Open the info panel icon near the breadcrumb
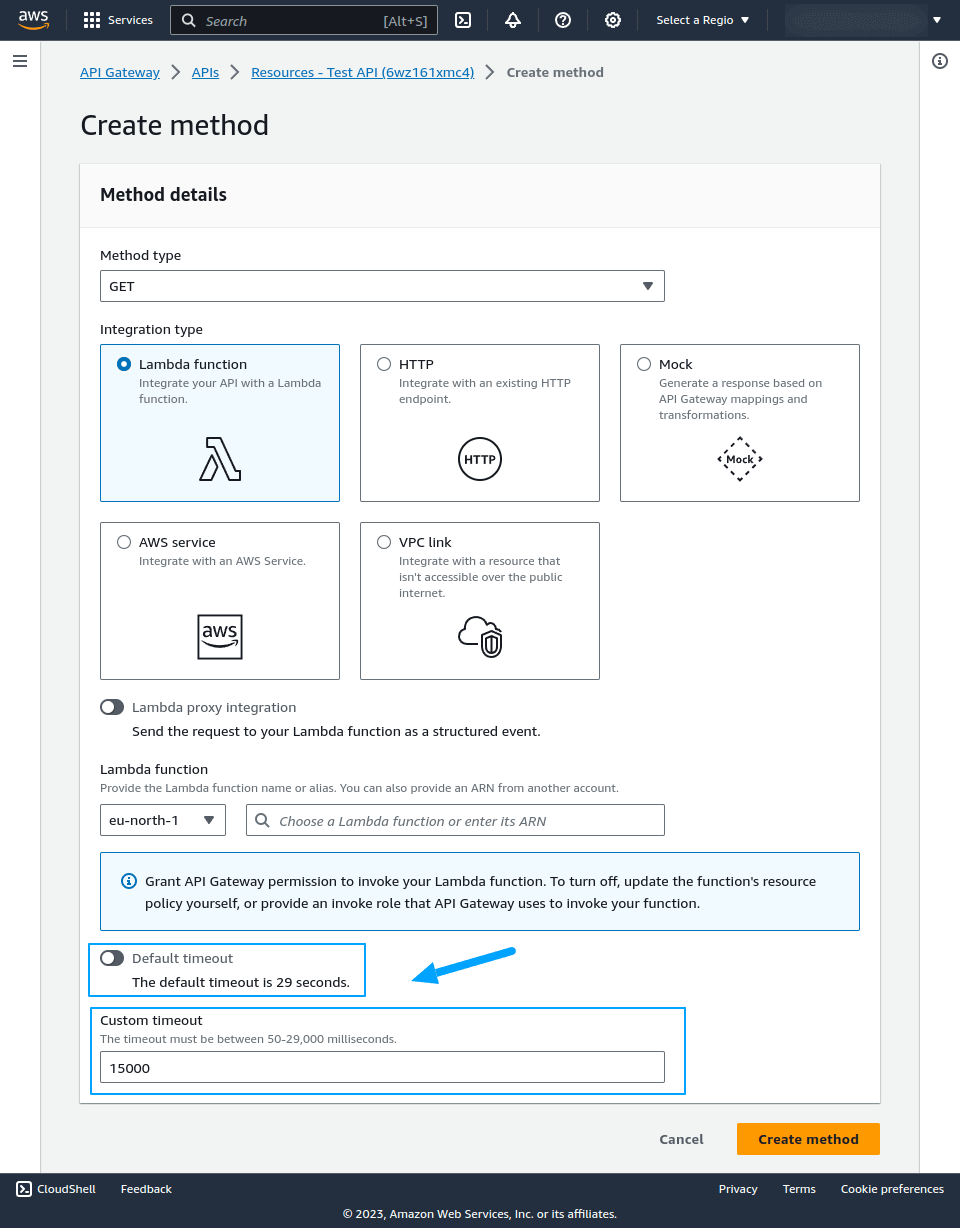Image resolution: width=960 pixels, height=1229 pixels. [x=939, y=61]
